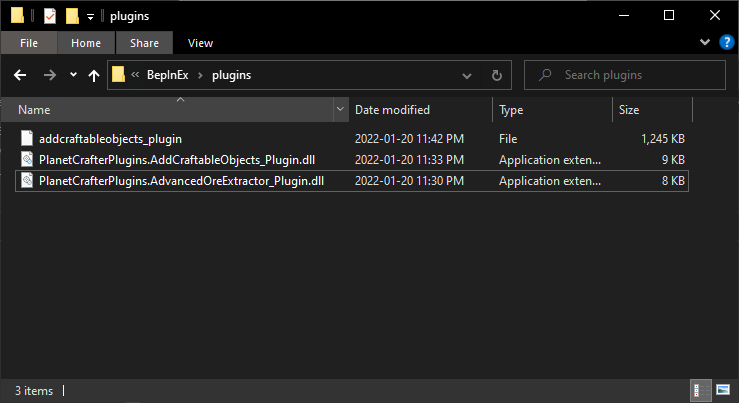
Task: Open the quick access toolbar customize dropdown
Action: coord(90,17)
